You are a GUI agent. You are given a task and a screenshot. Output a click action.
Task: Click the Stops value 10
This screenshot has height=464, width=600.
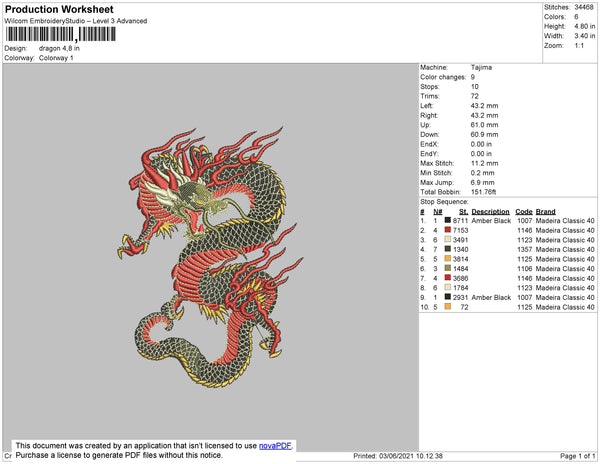point(474,86)
